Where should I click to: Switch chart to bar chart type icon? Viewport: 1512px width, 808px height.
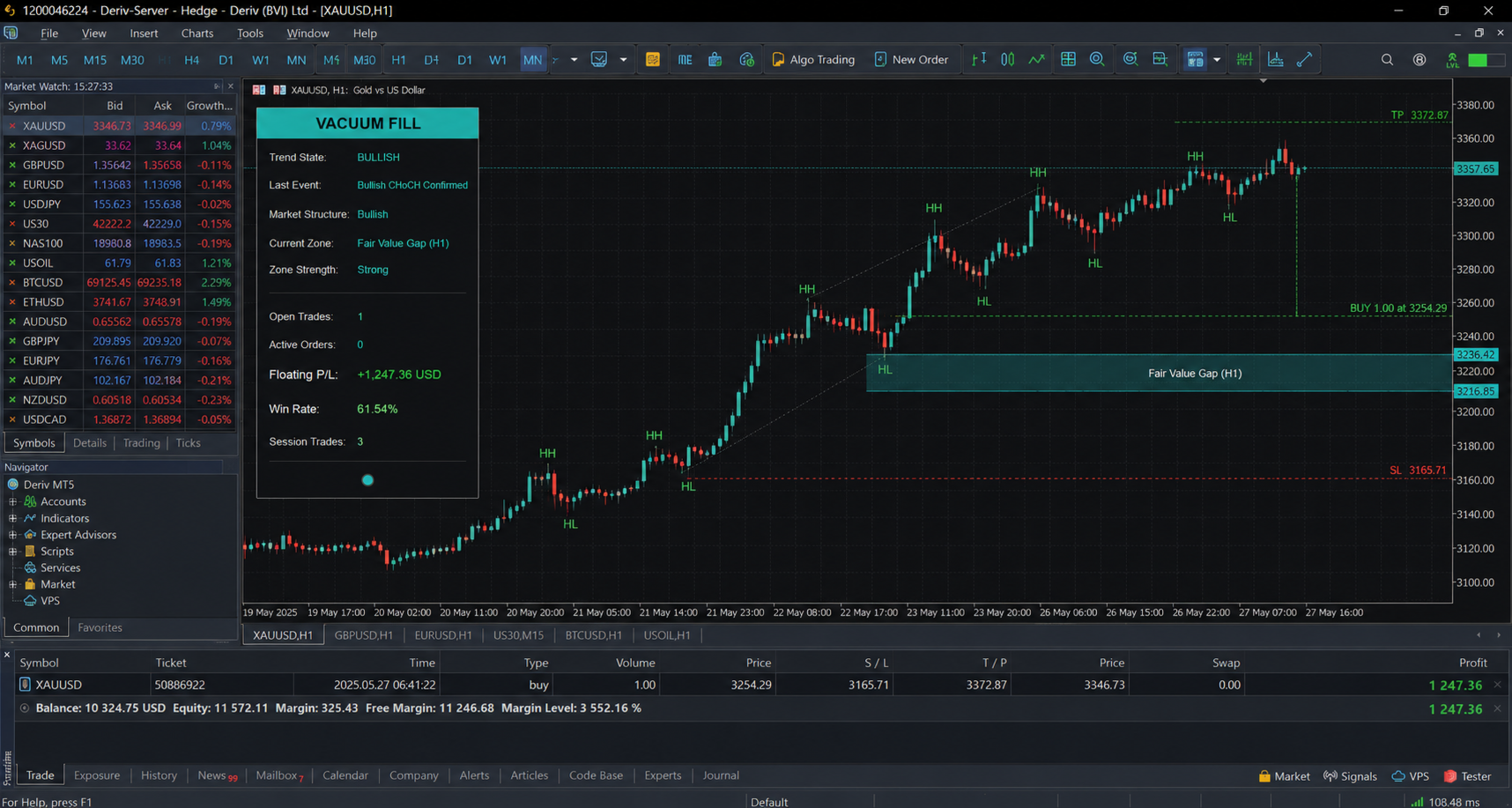pos(979,59)
